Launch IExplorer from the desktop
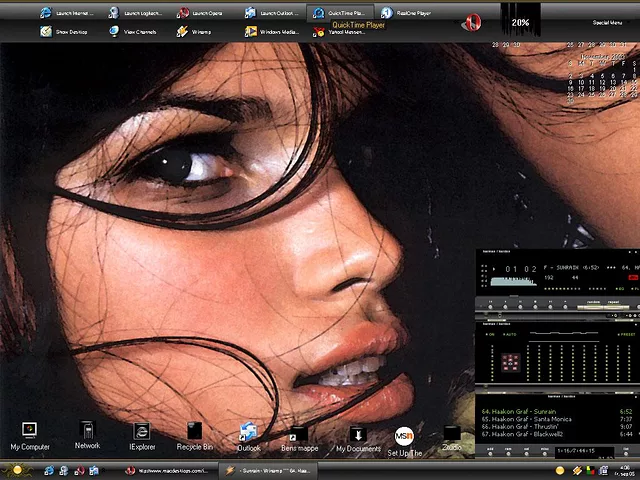Image resolution: width=640 pixels, height=480 pixels. click(x=142, y=431)
